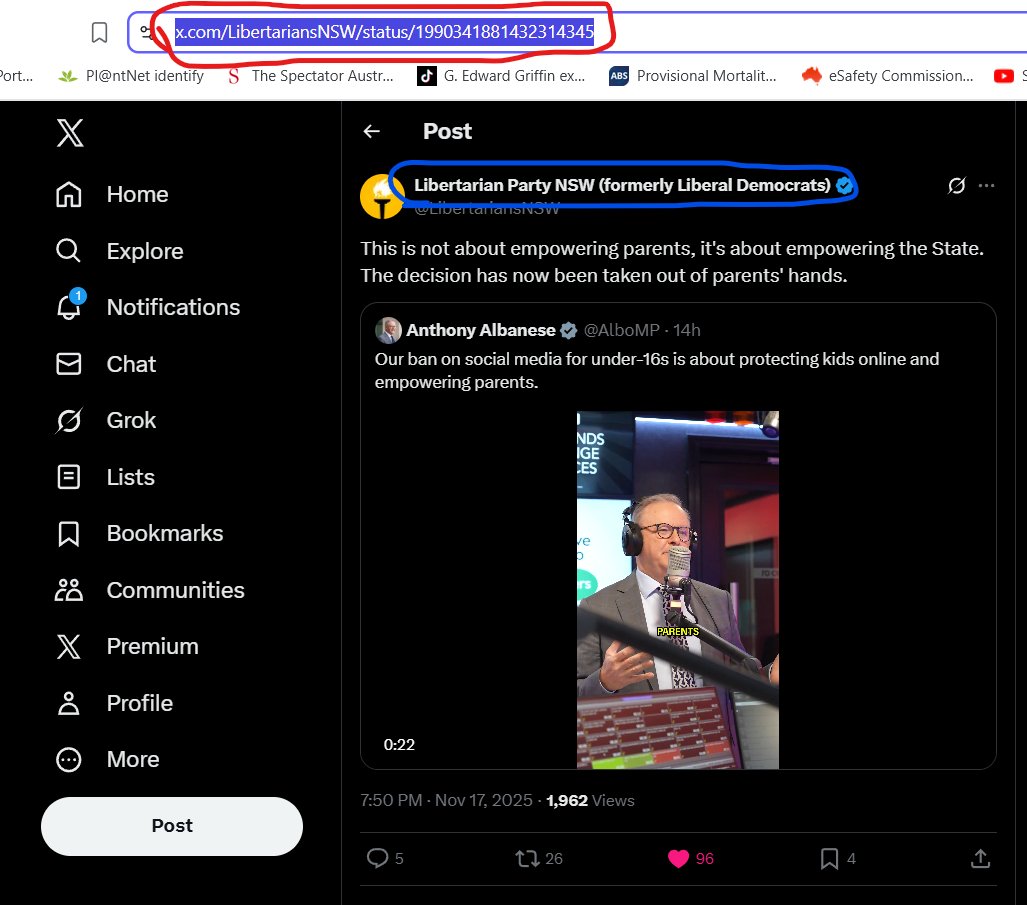Go to the Explore section

tap(119, 251)
